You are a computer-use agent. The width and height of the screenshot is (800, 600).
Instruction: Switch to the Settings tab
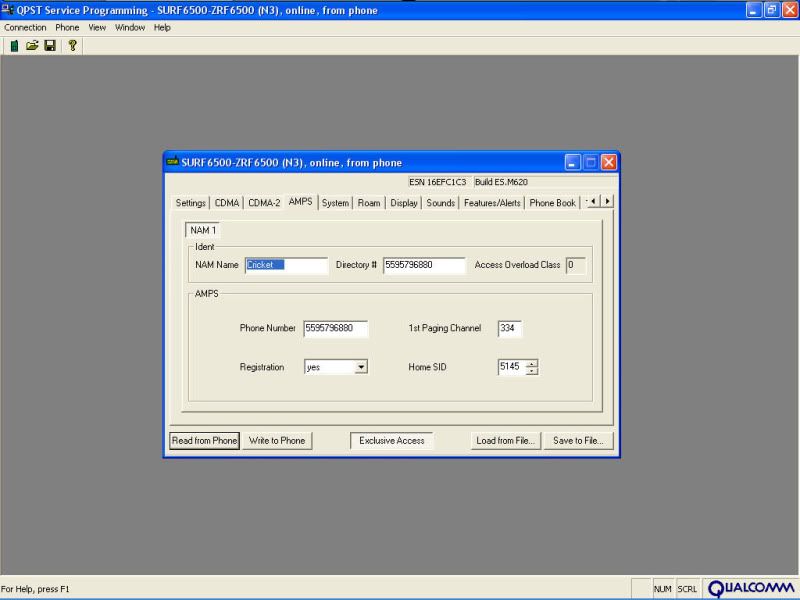[x=190, y=203]
